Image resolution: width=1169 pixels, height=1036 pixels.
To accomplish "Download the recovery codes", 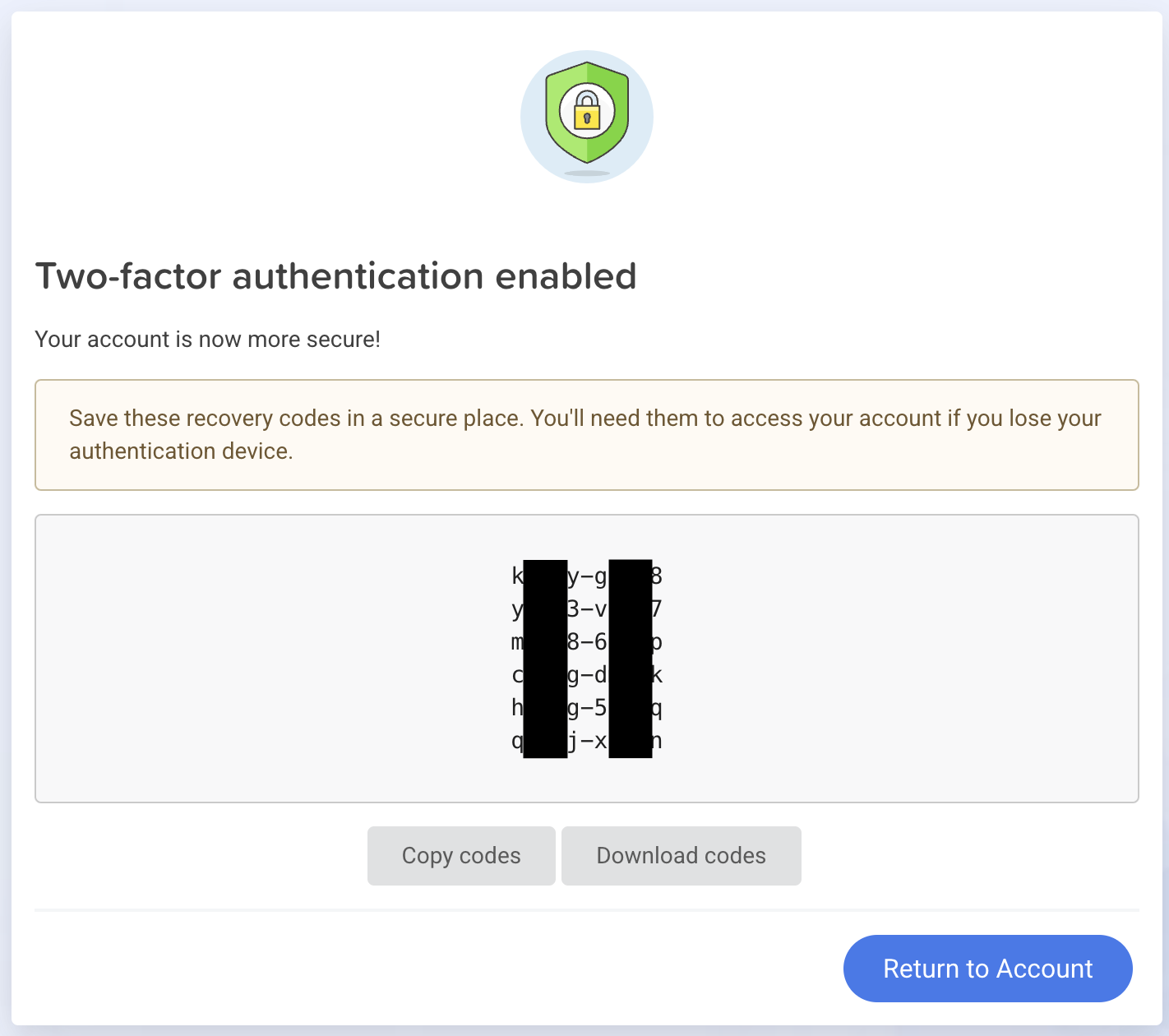I will click(x=681, y=856).
